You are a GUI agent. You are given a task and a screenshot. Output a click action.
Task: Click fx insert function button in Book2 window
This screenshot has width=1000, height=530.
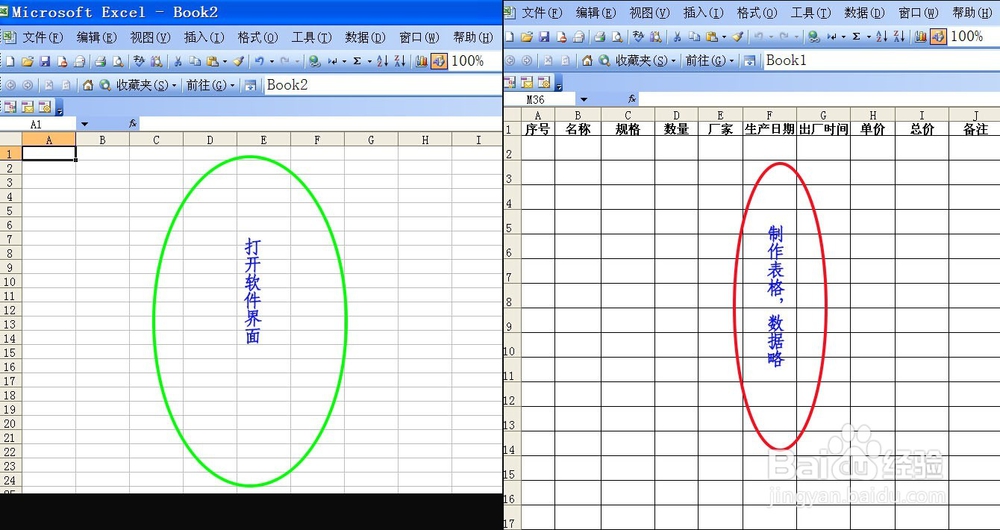(x=133, y=124)
